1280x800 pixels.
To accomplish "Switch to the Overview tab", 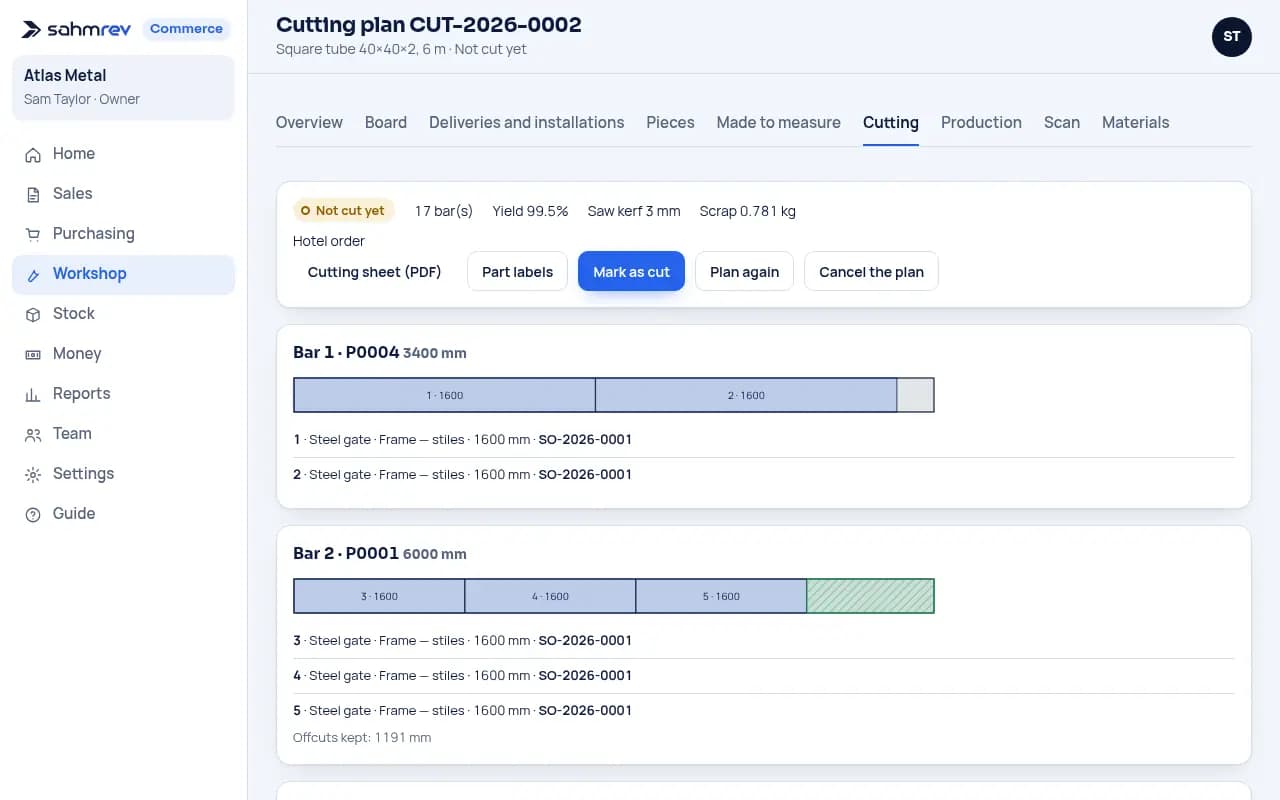I will (x=309, y=122).
